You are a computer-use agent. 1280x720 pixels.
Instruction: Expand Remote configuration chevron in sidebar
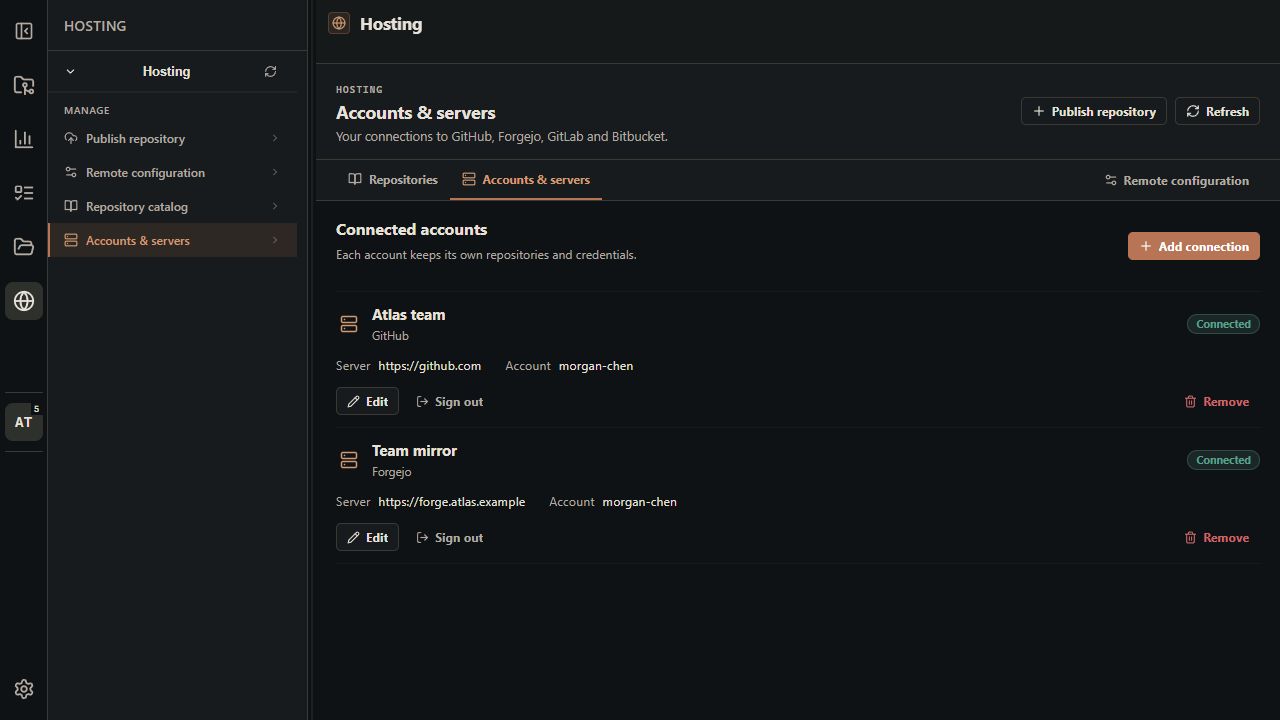point(275,172)
